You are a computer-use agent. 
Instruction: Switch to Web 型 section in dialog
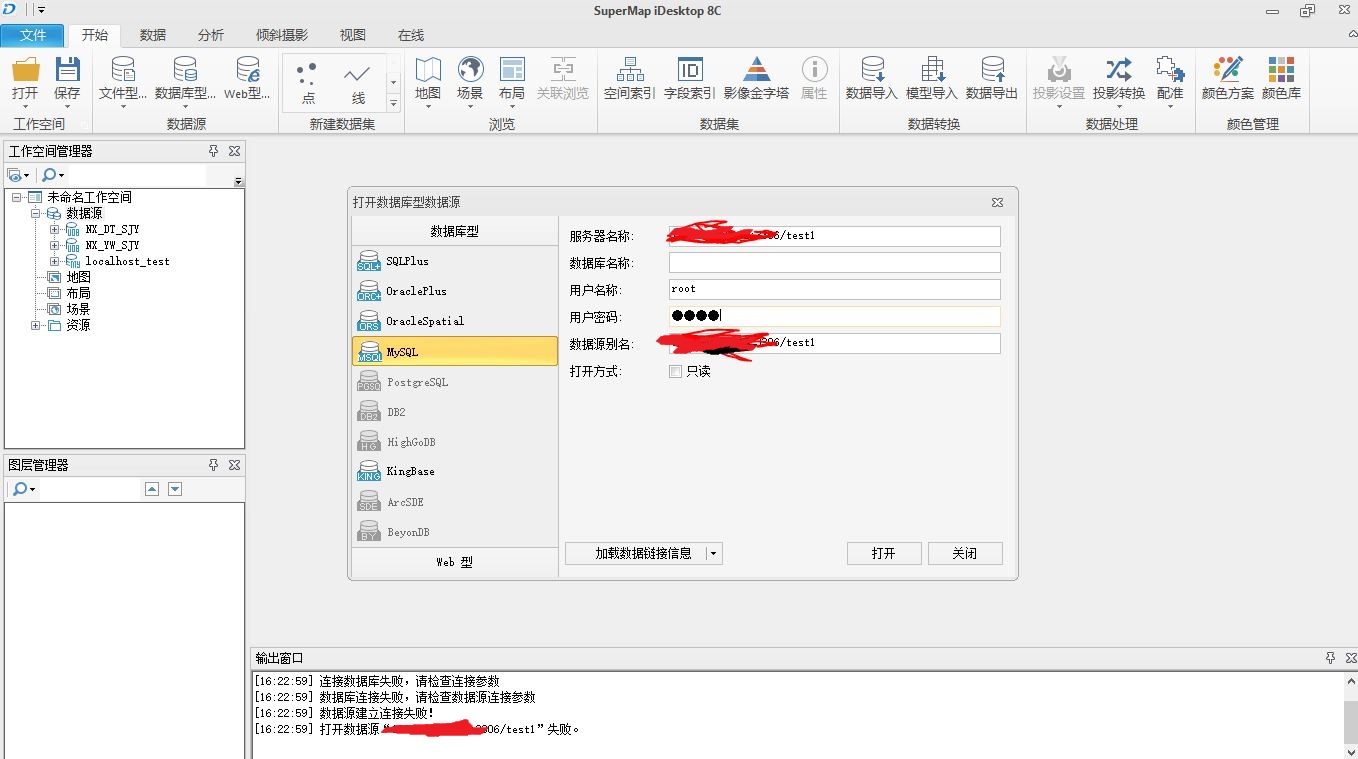(455, 562)
